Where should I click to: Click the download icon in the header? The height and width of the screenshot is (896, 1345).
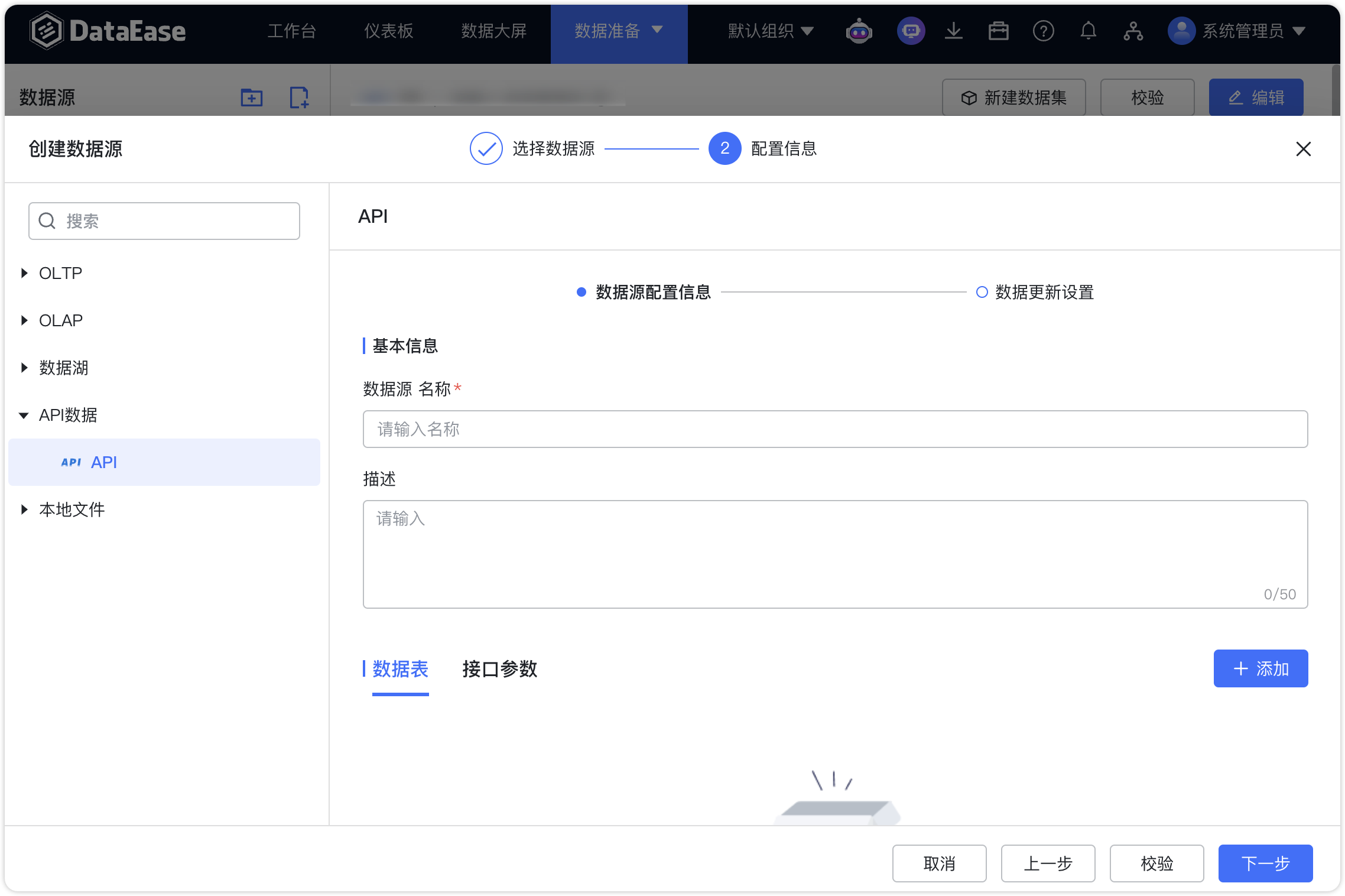954,31
